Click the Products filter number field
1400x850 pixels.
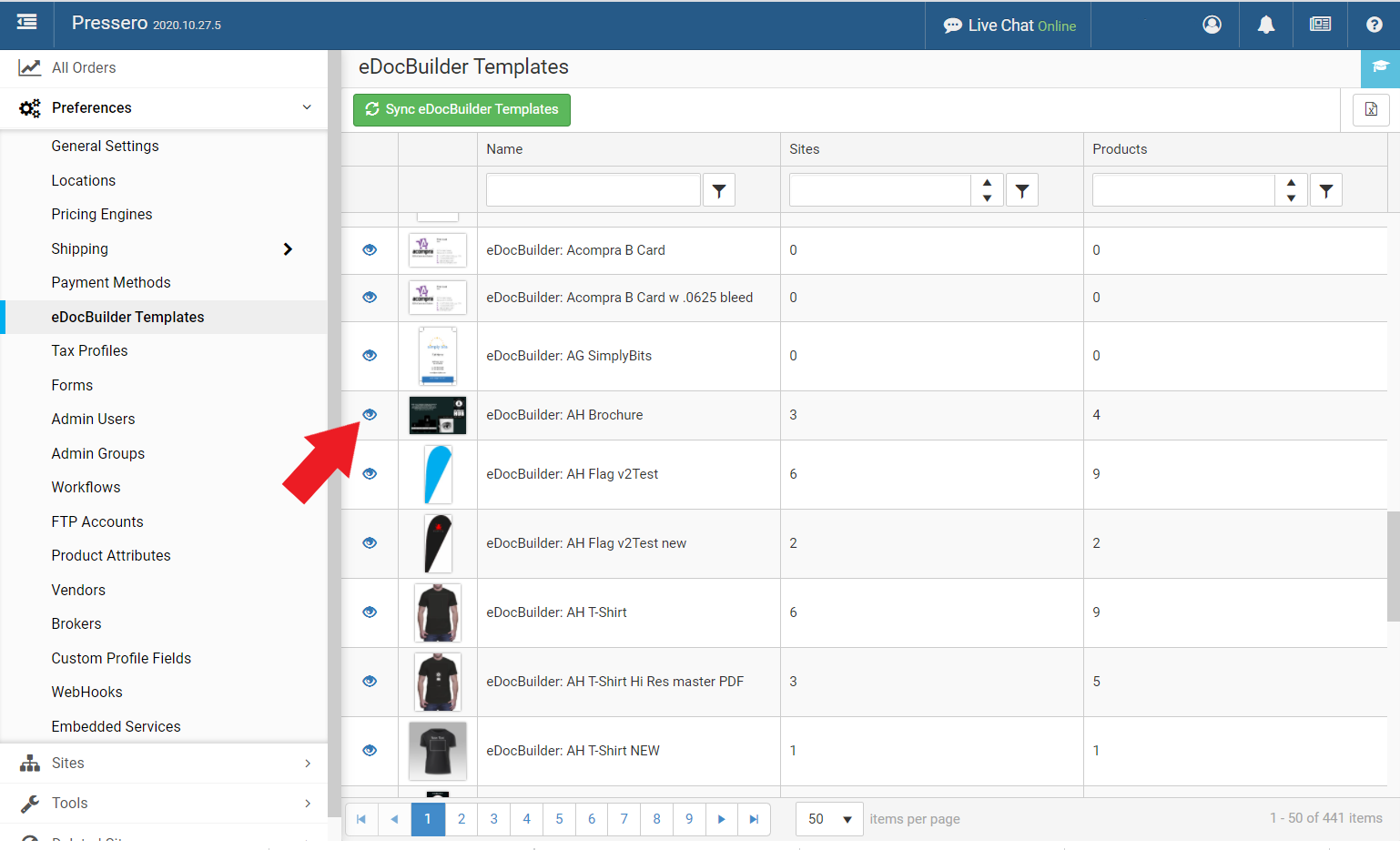tap(1183, 190)
